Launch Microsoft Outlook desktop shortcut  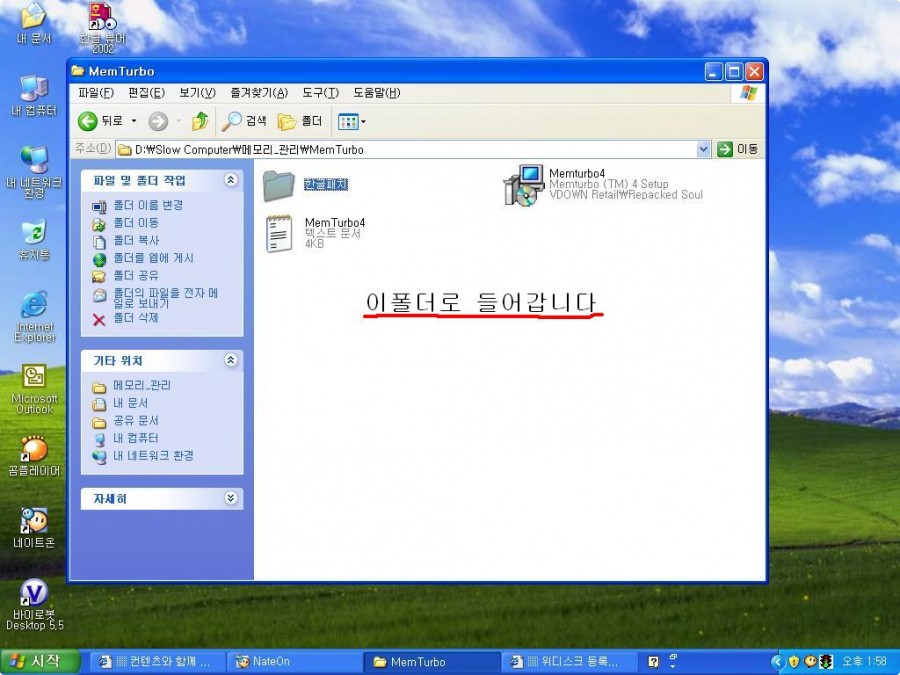point(34,389)
